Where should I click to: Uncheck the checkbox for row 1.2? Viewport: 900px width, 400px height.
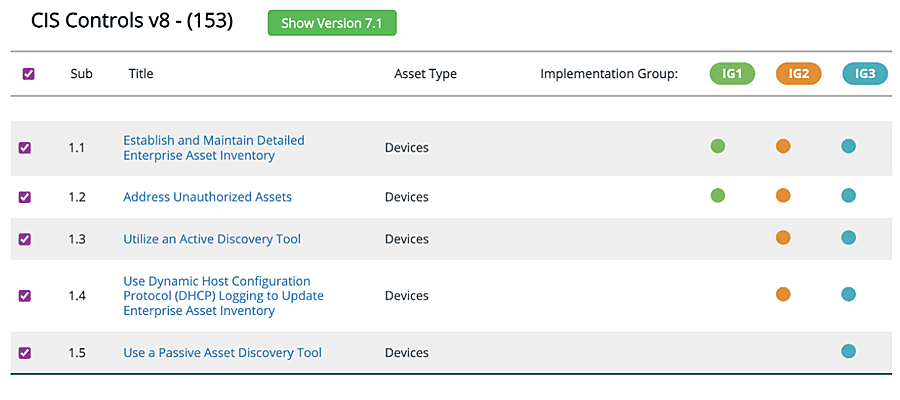[x=25, y=197]
